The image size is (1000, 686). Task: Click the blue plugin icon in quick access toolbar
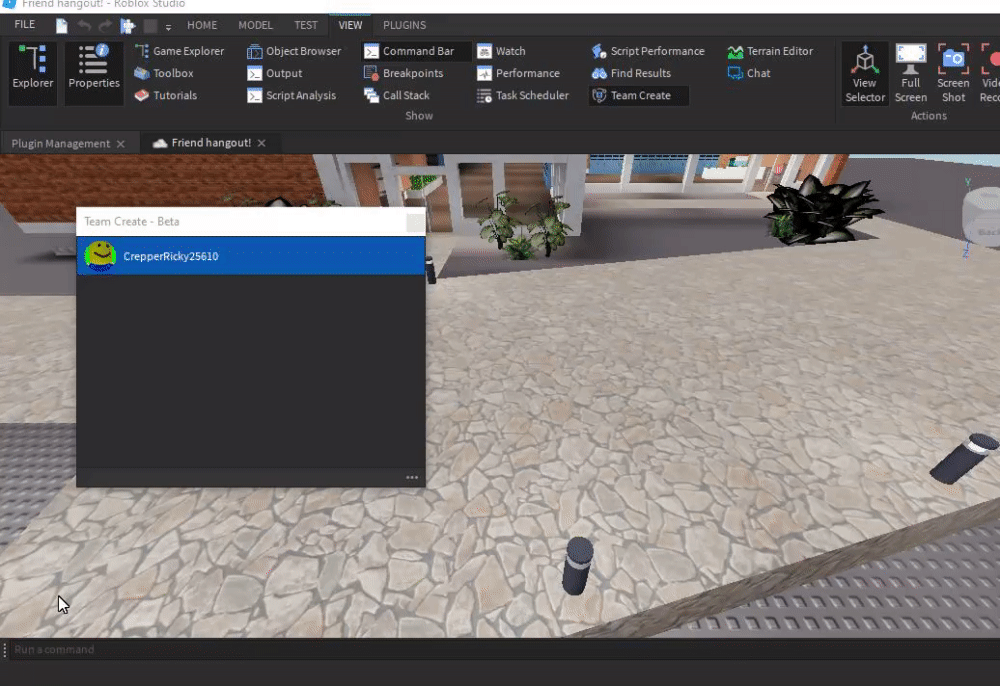pos(128,26)
